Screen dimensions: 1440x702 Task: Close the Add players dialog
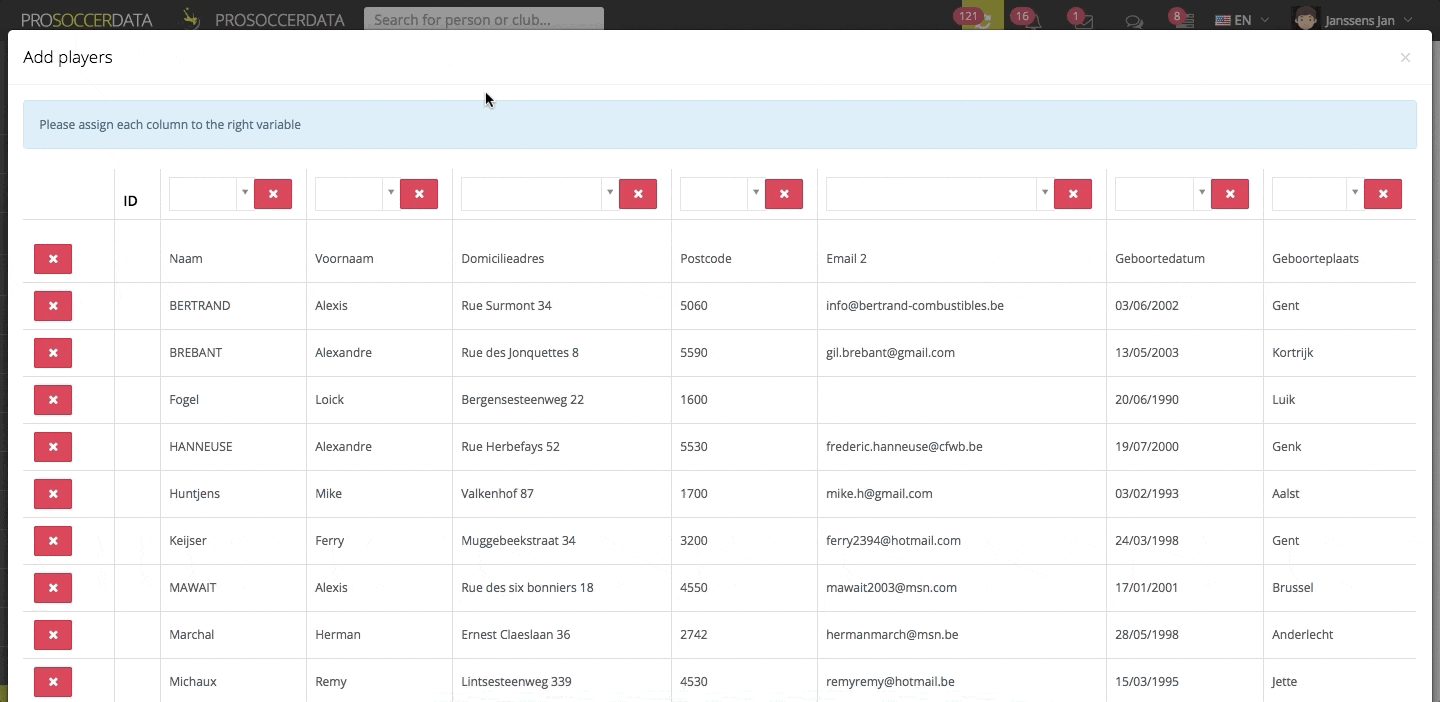[x=1405, y=58]
